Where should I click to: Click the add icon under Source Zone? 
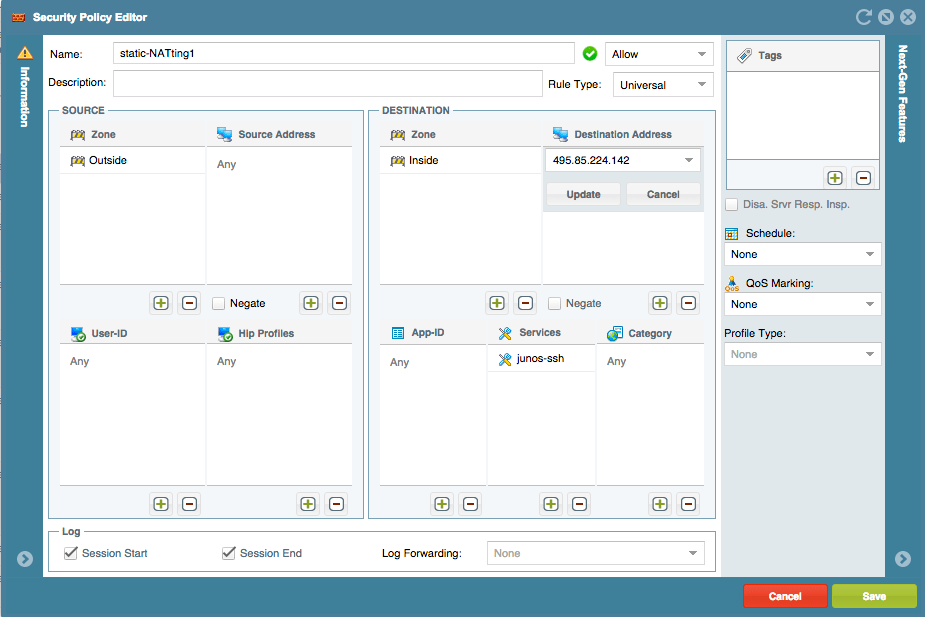161,303
